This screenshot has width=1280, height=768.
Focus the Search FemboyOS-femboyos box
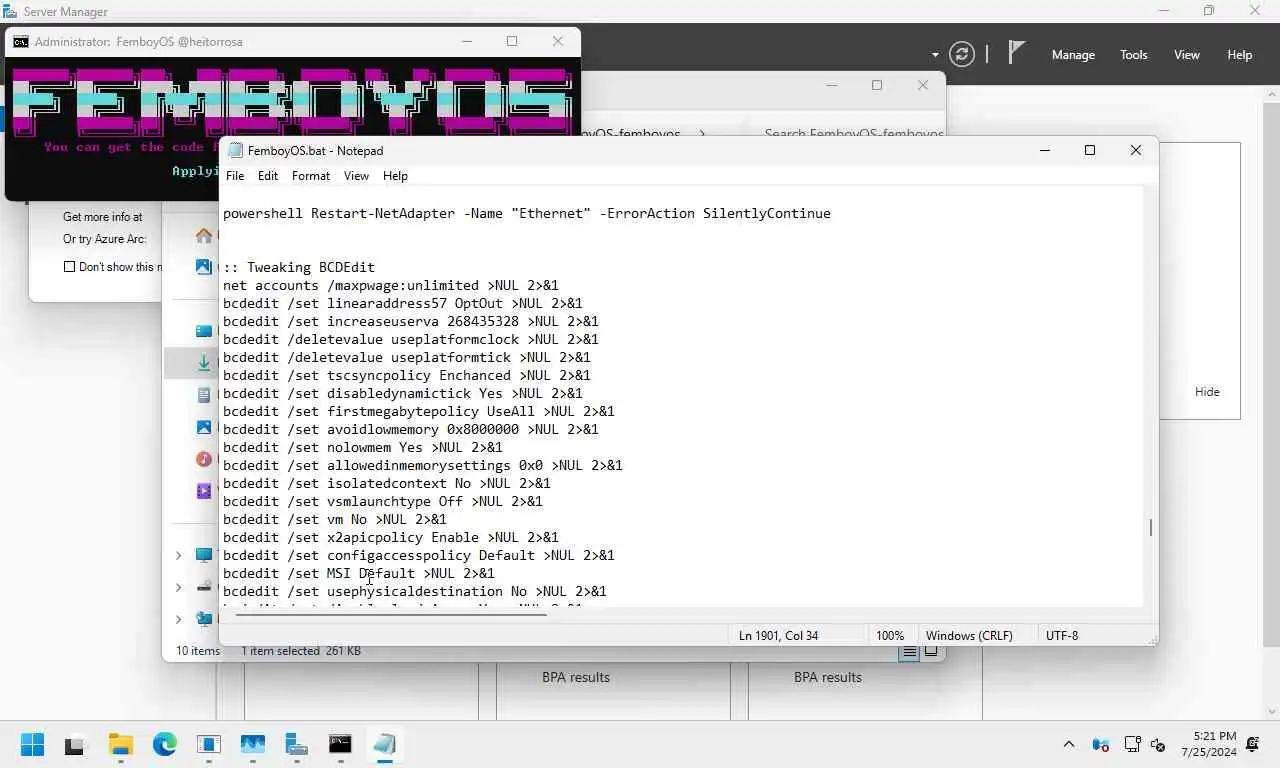coord(853,132)
